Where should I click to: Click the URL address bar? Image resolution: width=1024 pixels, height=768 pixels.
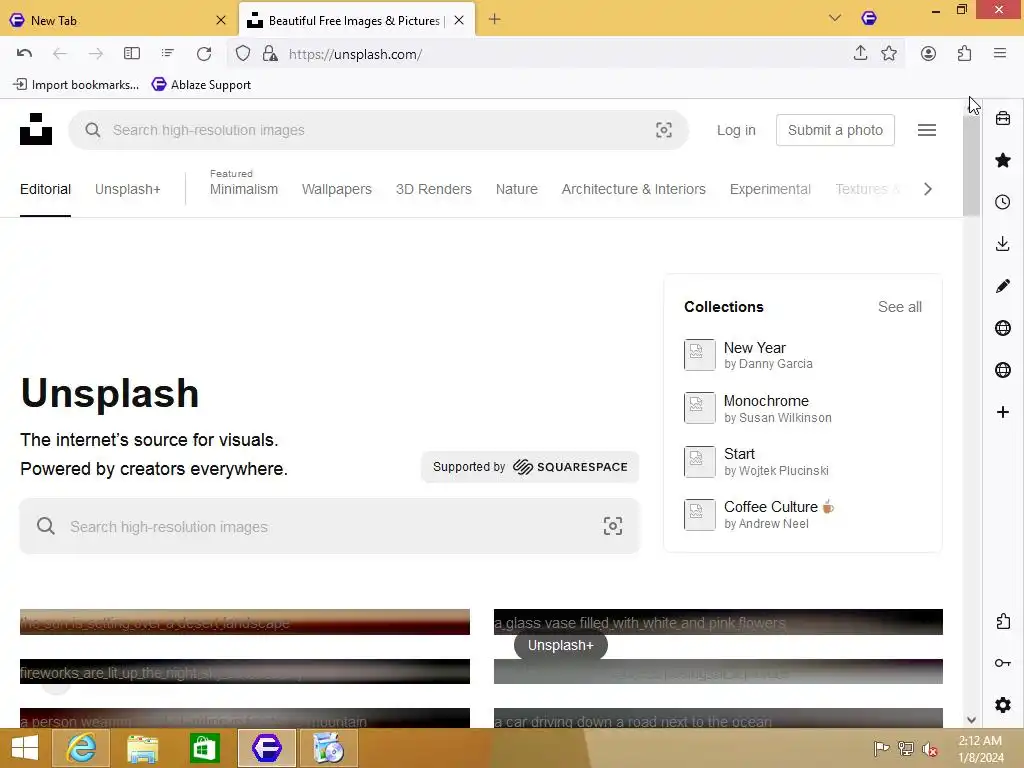point(565,54)
